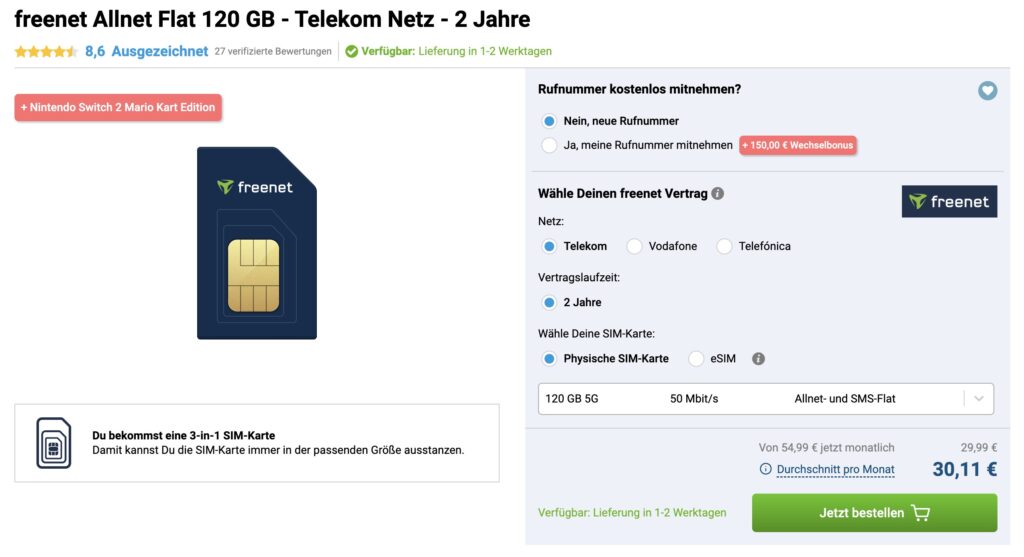
Task: Click the tariff dropdown chevron arrow
Action: (978, 398)
